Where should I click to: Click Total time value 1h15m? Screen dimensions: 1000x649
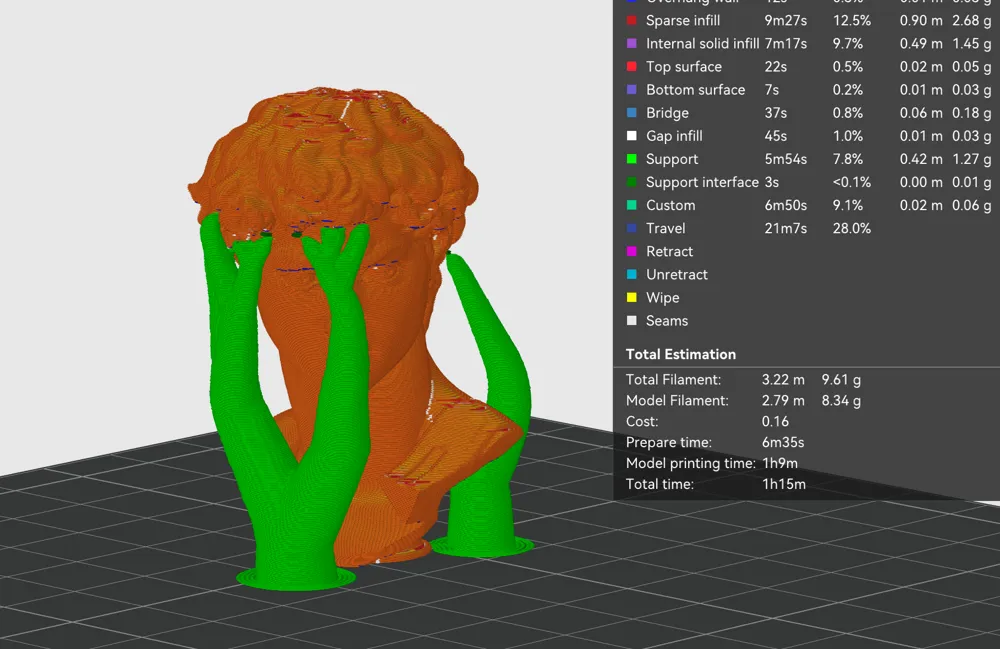[784, 485]
